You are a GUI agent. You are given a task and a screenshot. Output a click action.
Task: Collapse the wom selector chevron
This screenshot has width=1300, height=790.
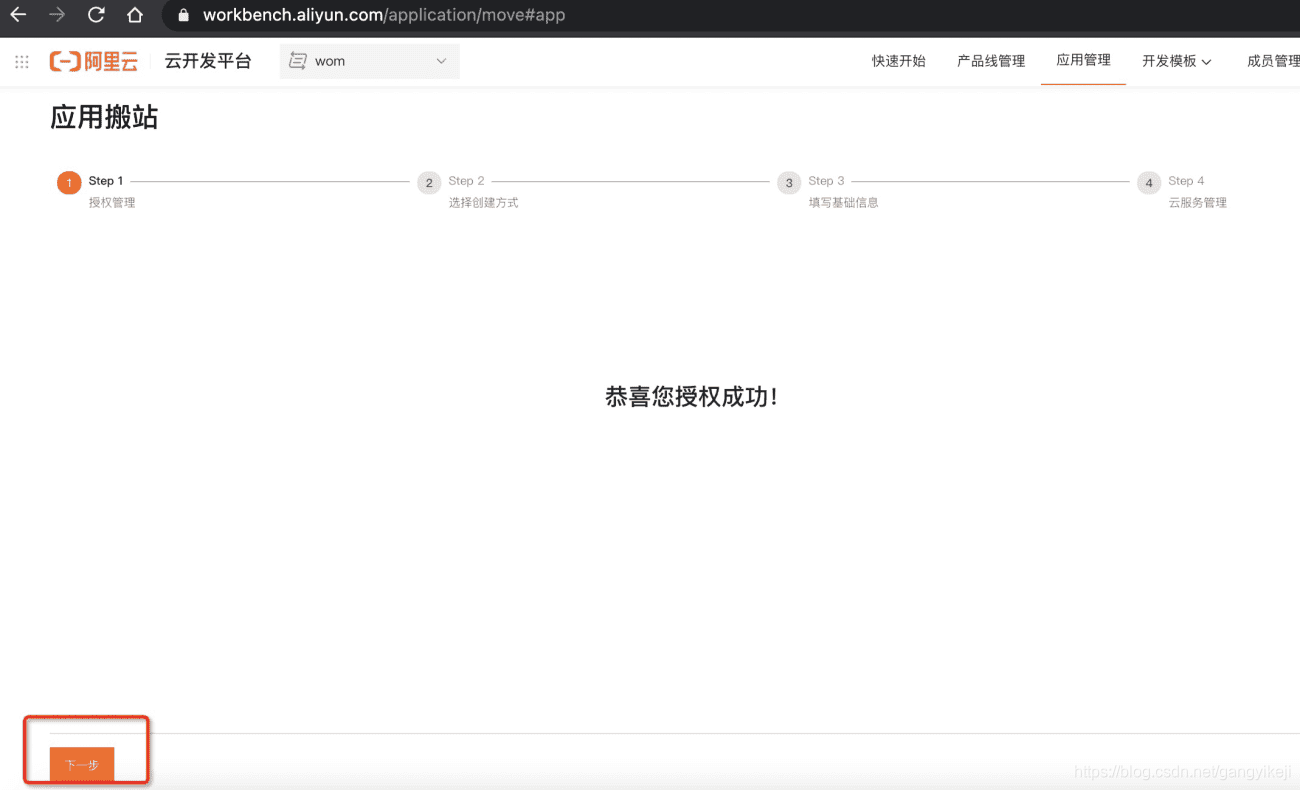point(441,60)
